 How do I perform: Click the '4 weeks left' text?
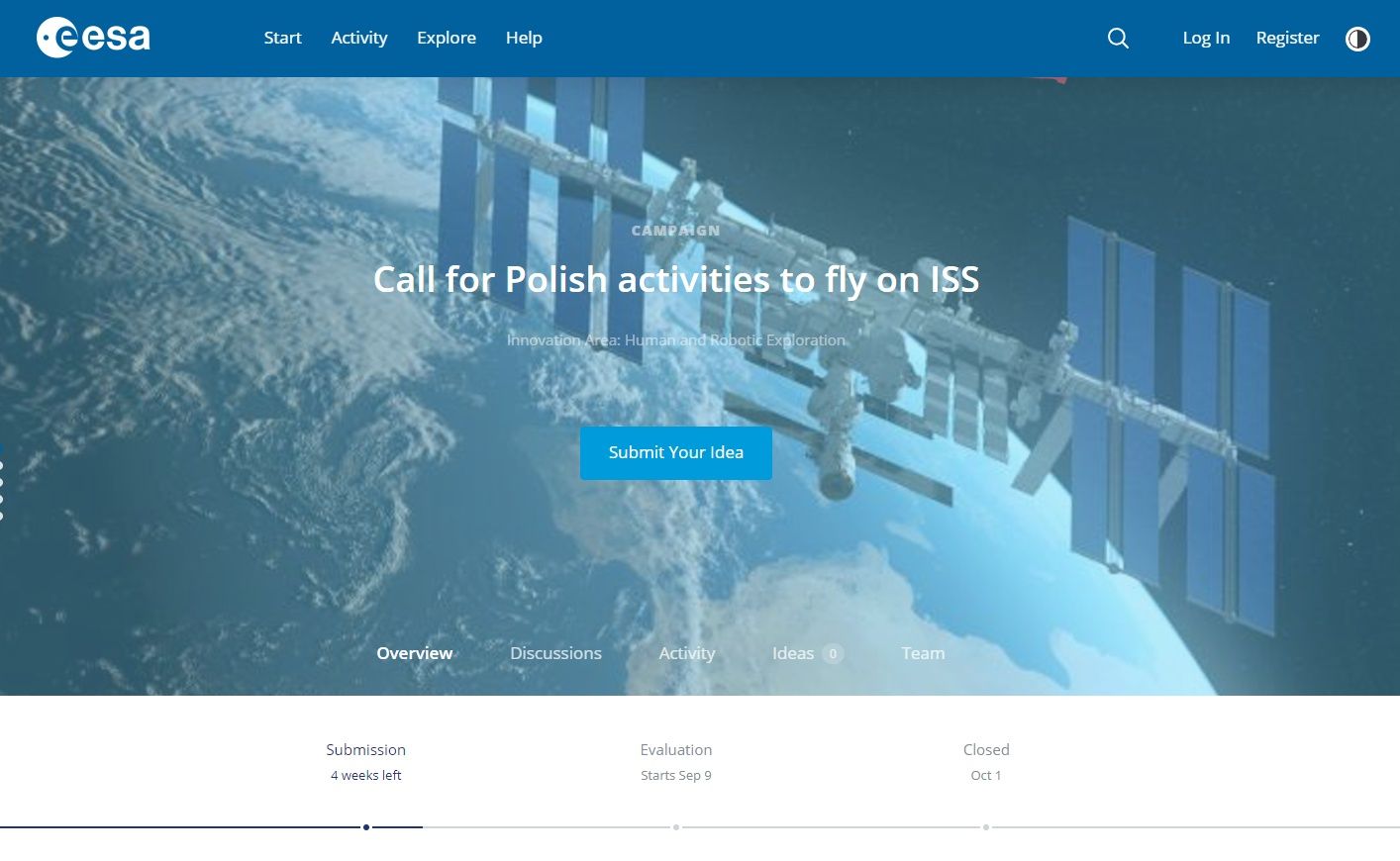366,776
